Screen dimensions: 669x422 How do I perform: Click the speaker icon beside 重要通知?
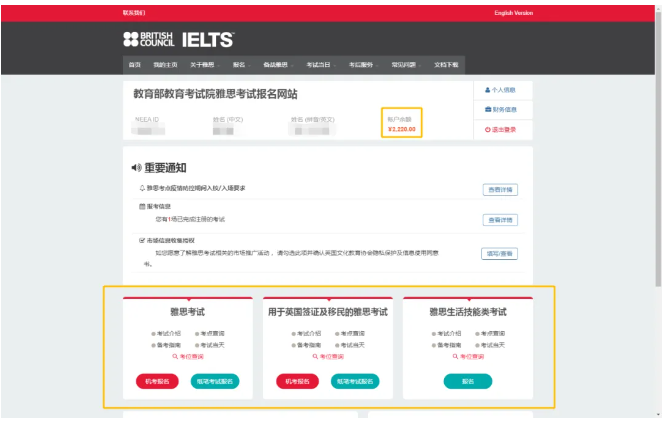[136, 168]
